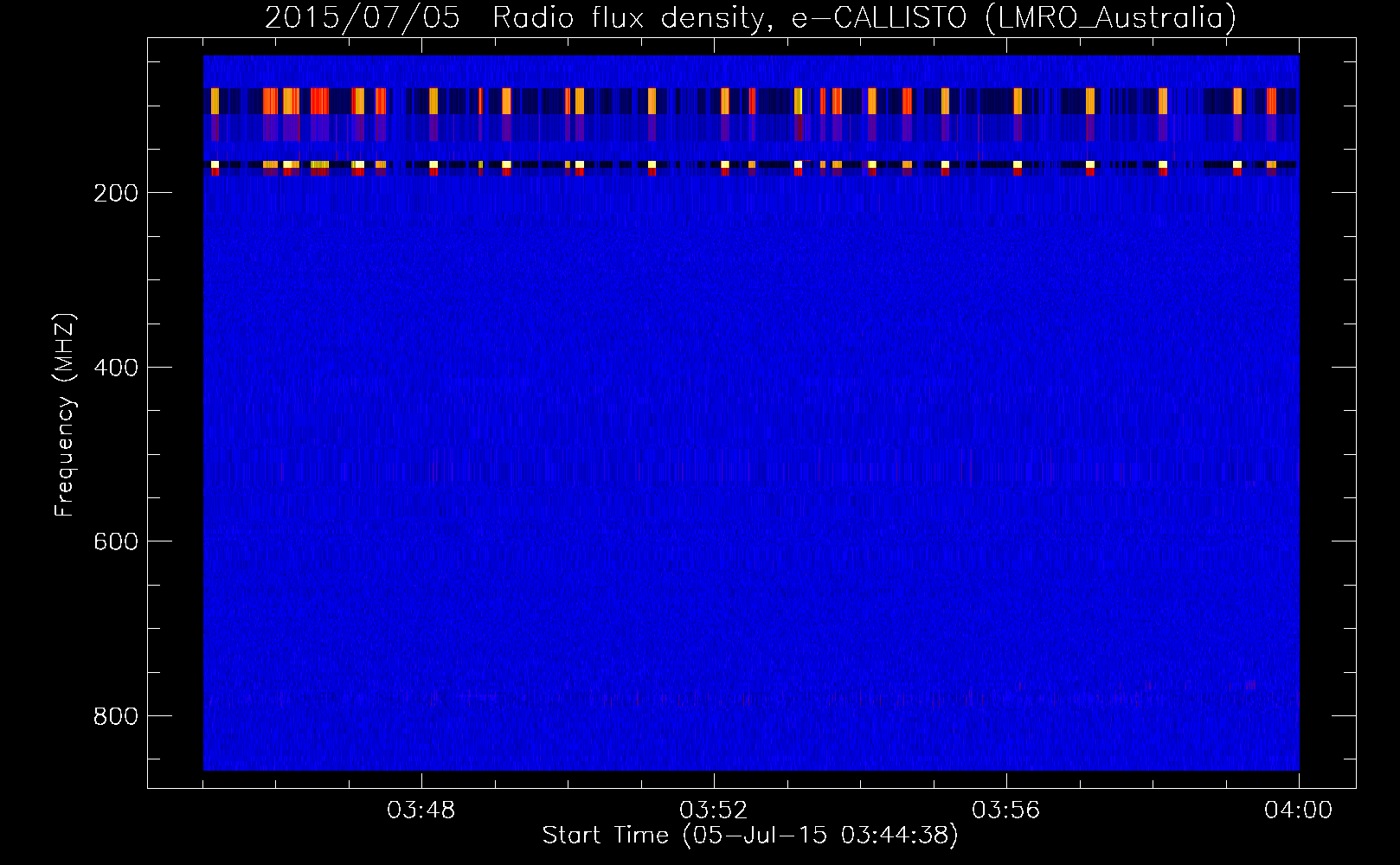Viewport: 1400px width, 865px height.
Task: Click the '03:52' time tick label
Action: [714, 811]
